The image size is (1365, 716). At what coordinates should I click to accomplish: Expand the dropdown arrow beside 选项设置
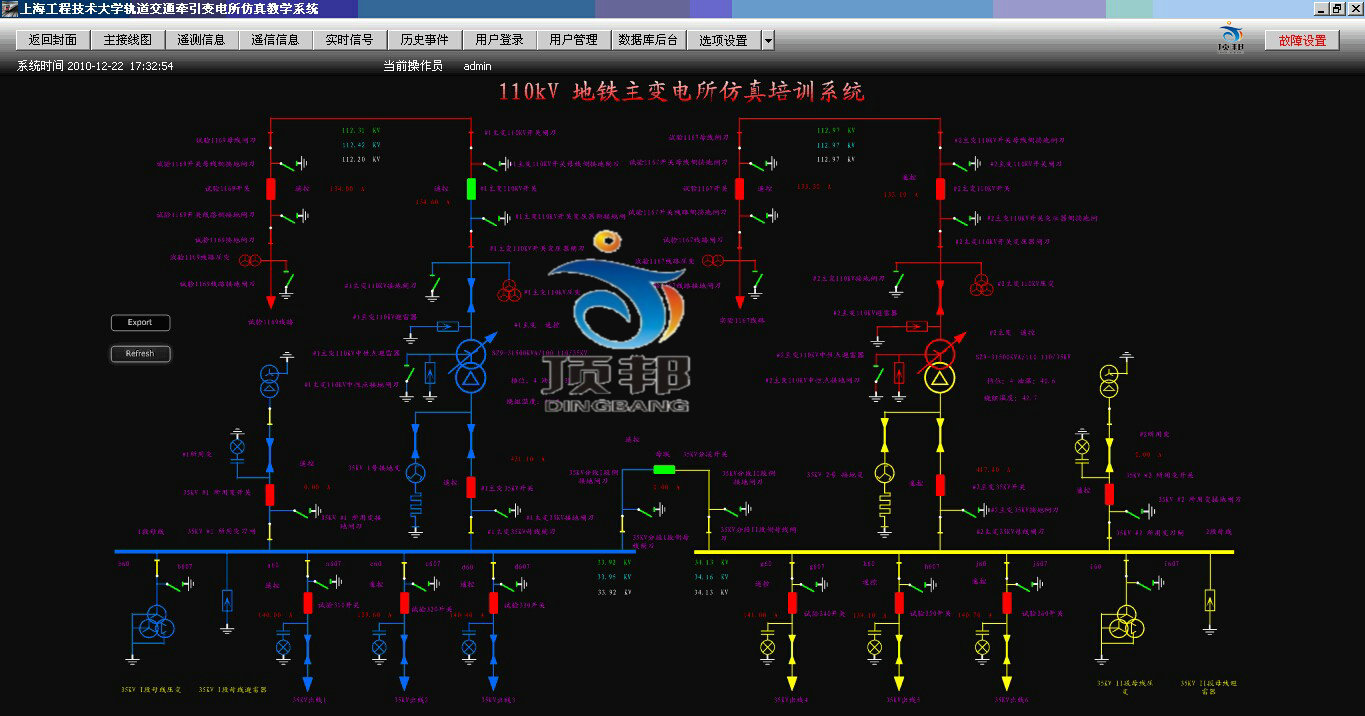coord(767,41)
